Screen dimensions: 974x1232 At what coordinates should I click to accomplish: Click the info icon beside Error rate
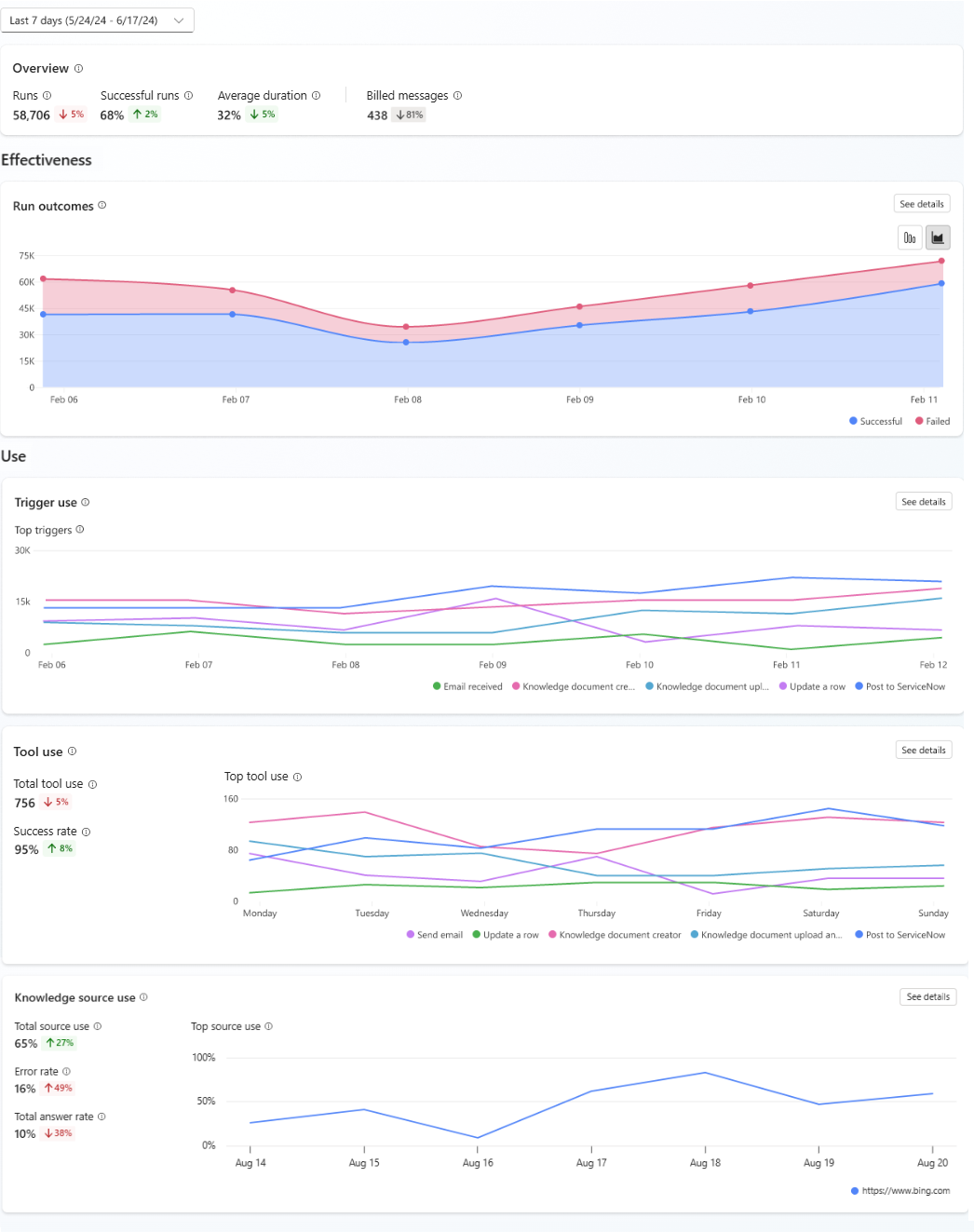coord(66,1072)
